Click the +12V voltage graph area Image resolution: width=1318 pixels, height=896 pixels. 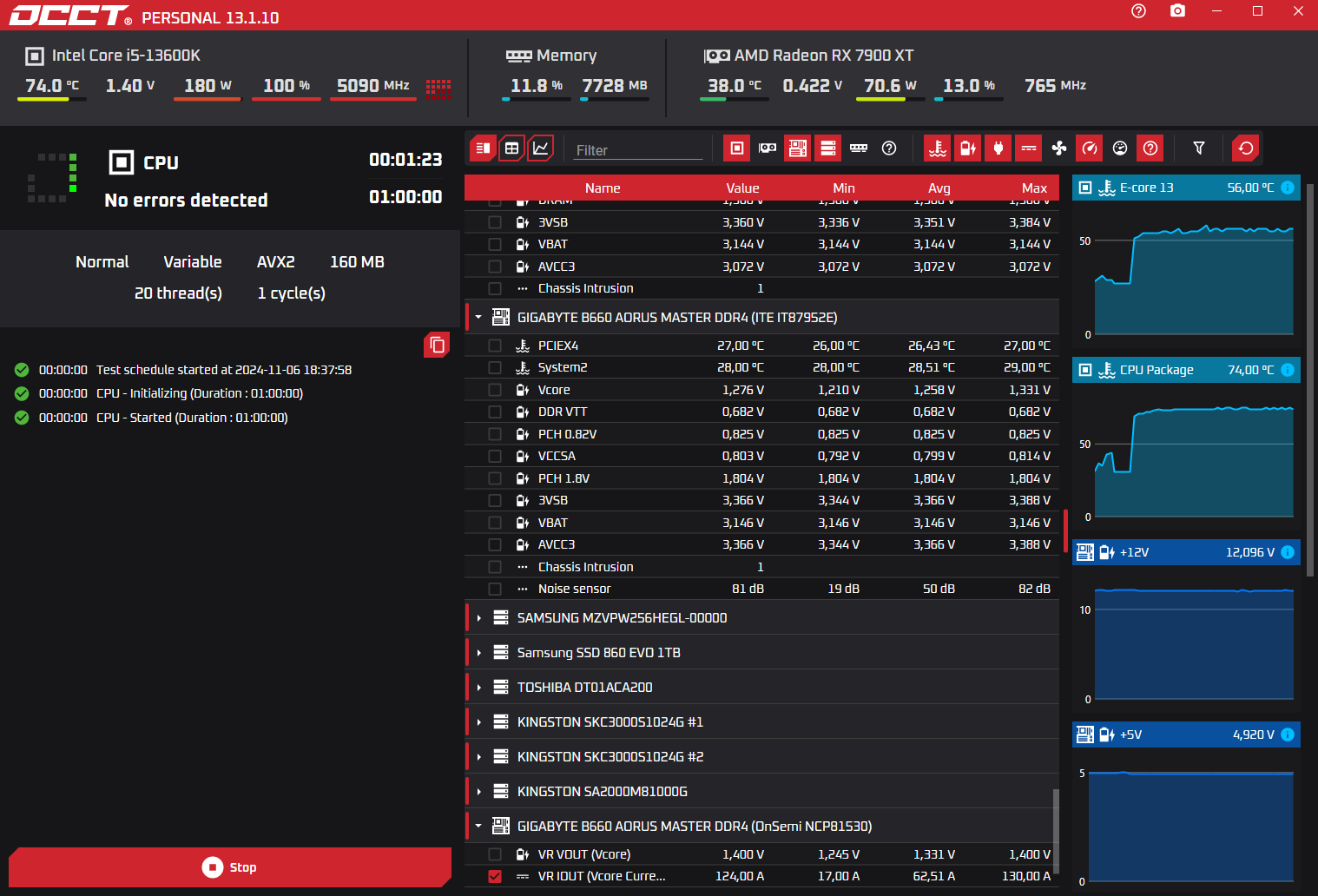point(1194,643)
